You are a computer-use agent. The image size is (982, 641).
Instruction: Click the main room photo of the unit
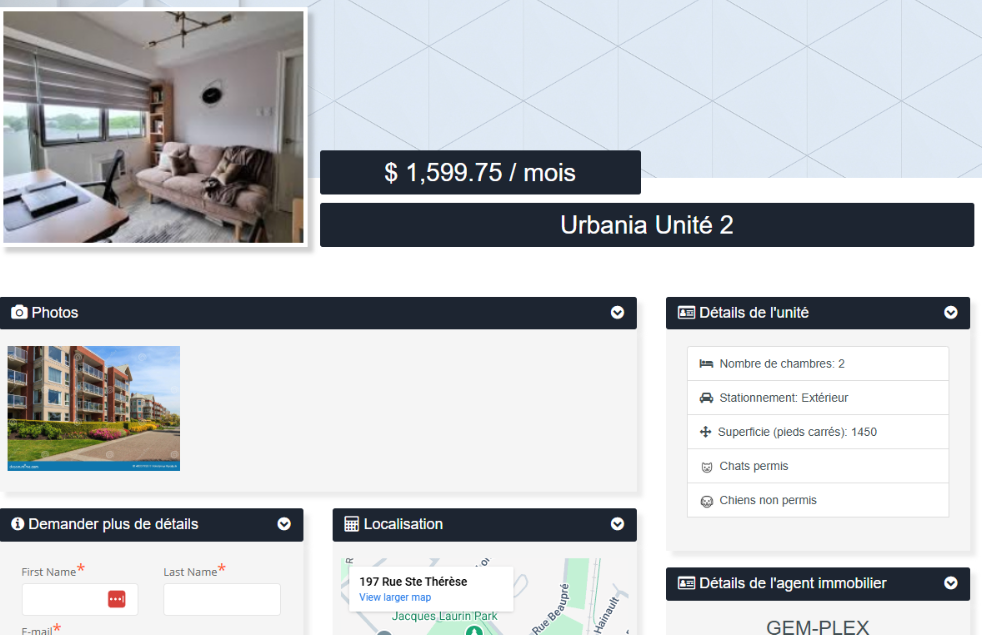point(153,127)
